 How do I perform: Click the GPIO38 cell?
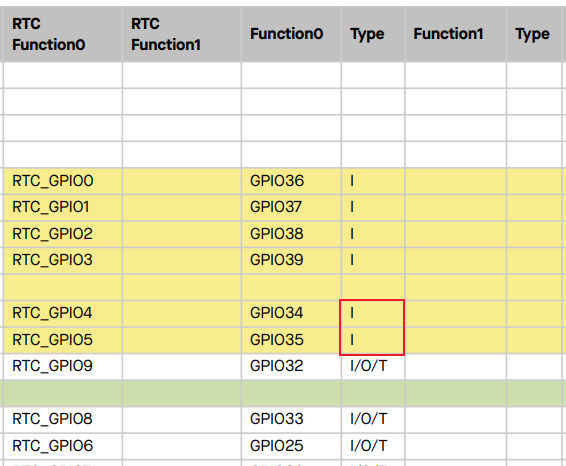(x=291, y=234)
